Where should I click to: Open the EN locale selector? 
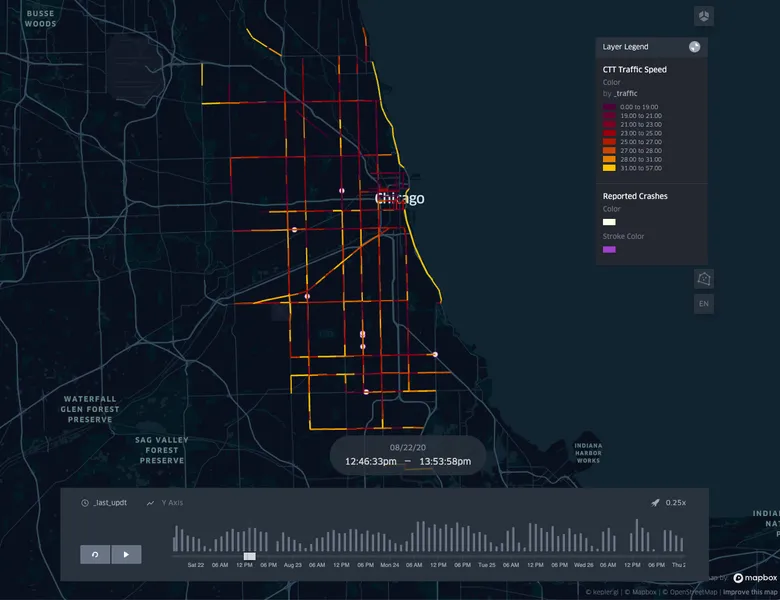pos(703,304)
